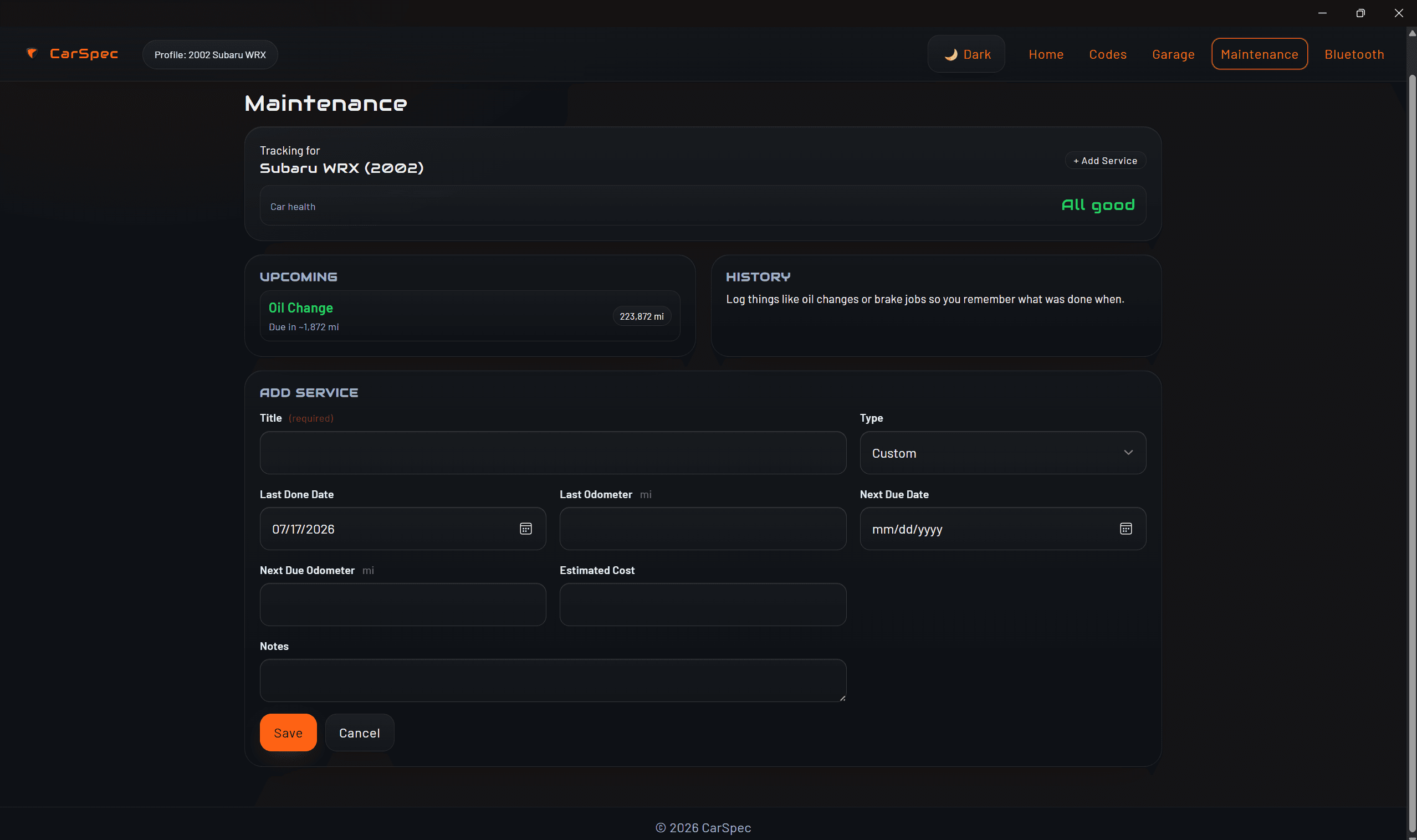Go to the Home page
Image resolution: width=1417 pixels, height=840 pixels.
[1046, 54]
